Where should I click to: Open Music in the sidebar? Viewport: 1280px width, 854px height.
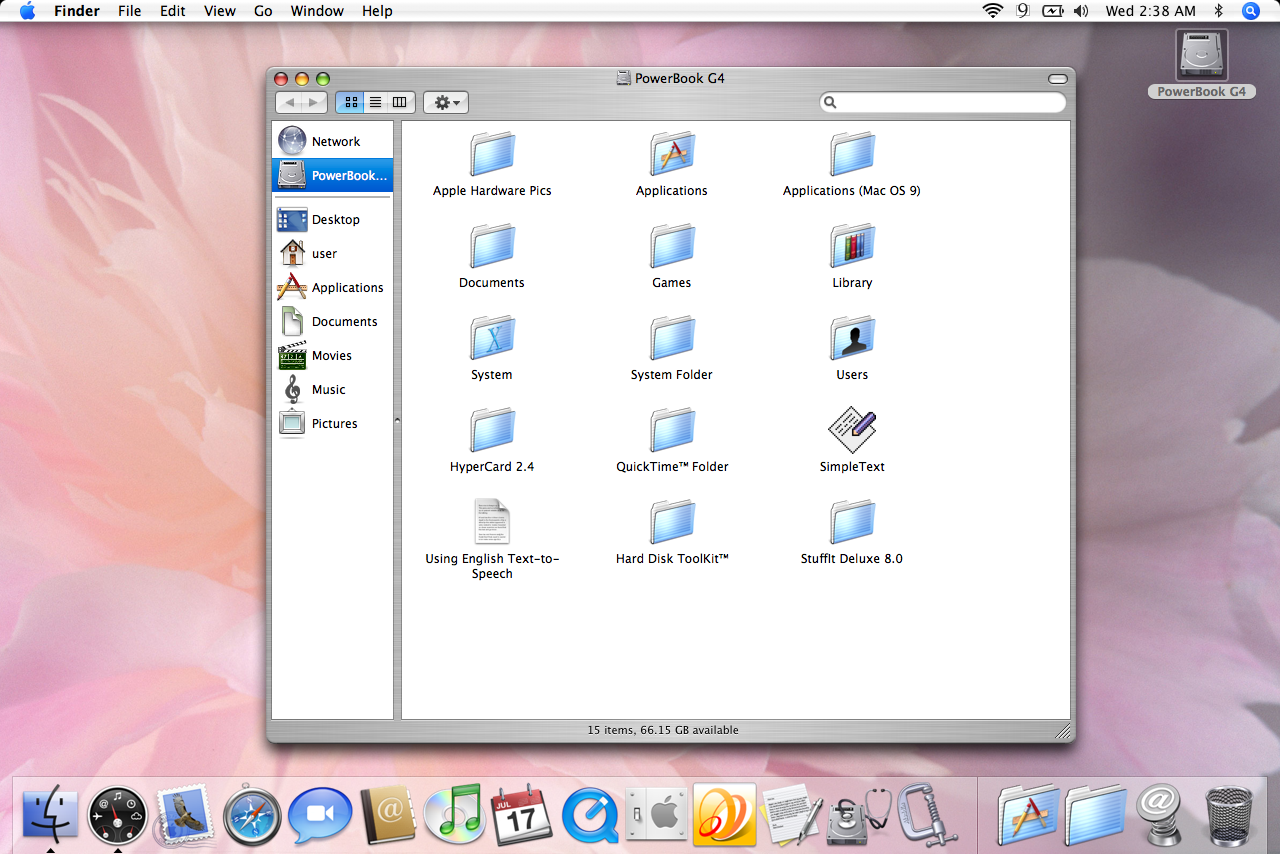point(333,389)
